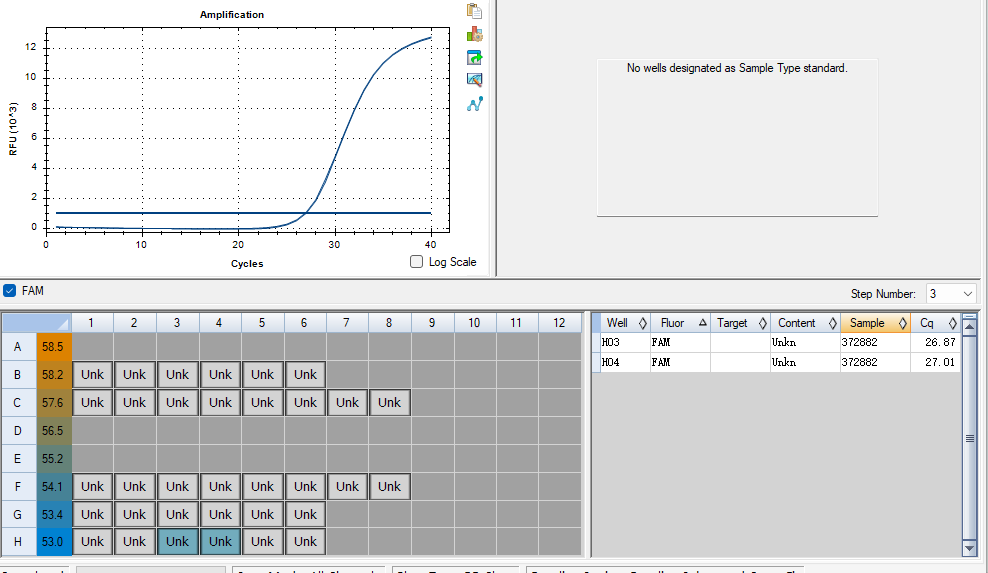This screenshot has height=573, width=988.
Task: Select well B6 Unk
Action: (305, 374)
